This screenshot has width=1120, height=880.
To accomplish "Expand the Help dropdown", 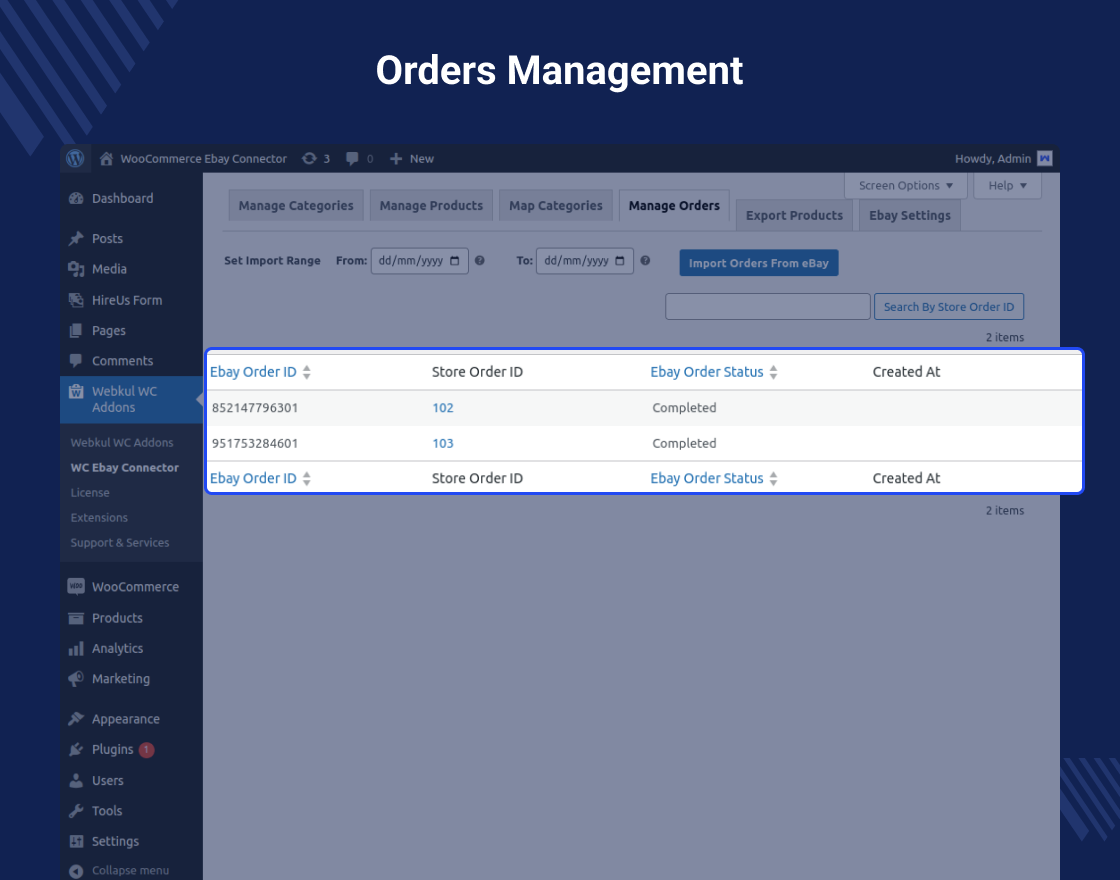I will pos(1007,185).
